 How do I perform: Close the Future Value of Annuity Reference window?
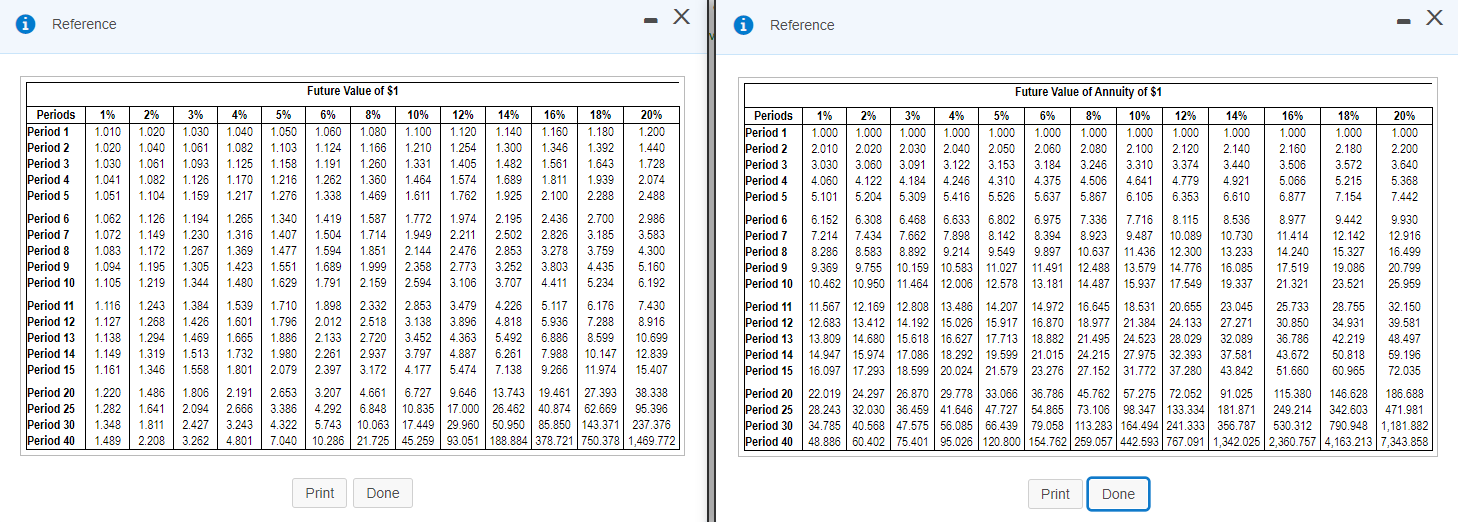[x=1434, y=17]
